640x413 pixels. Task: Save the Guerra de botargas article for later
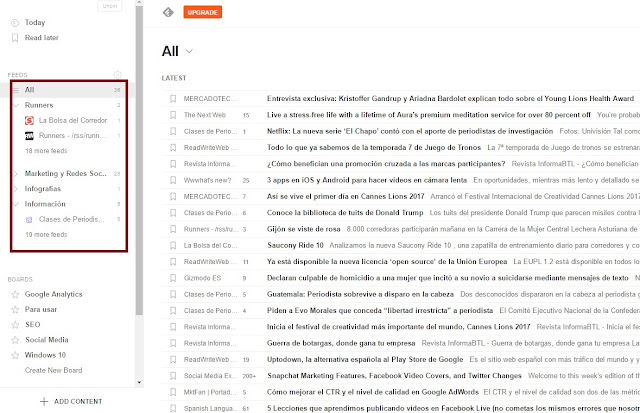[x=173, y=344]
